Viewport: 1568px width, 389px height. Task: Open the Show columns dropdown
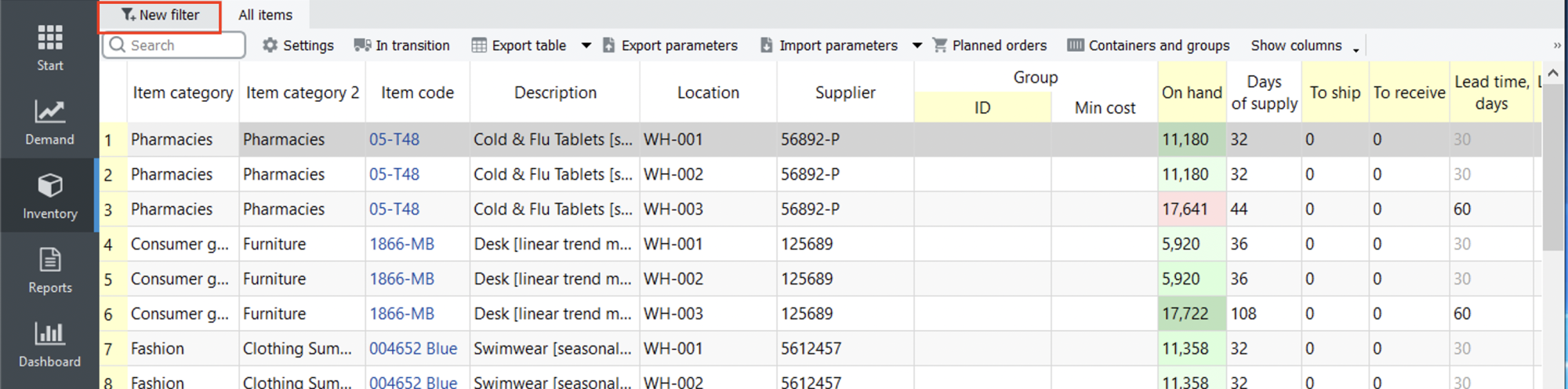1305,46
